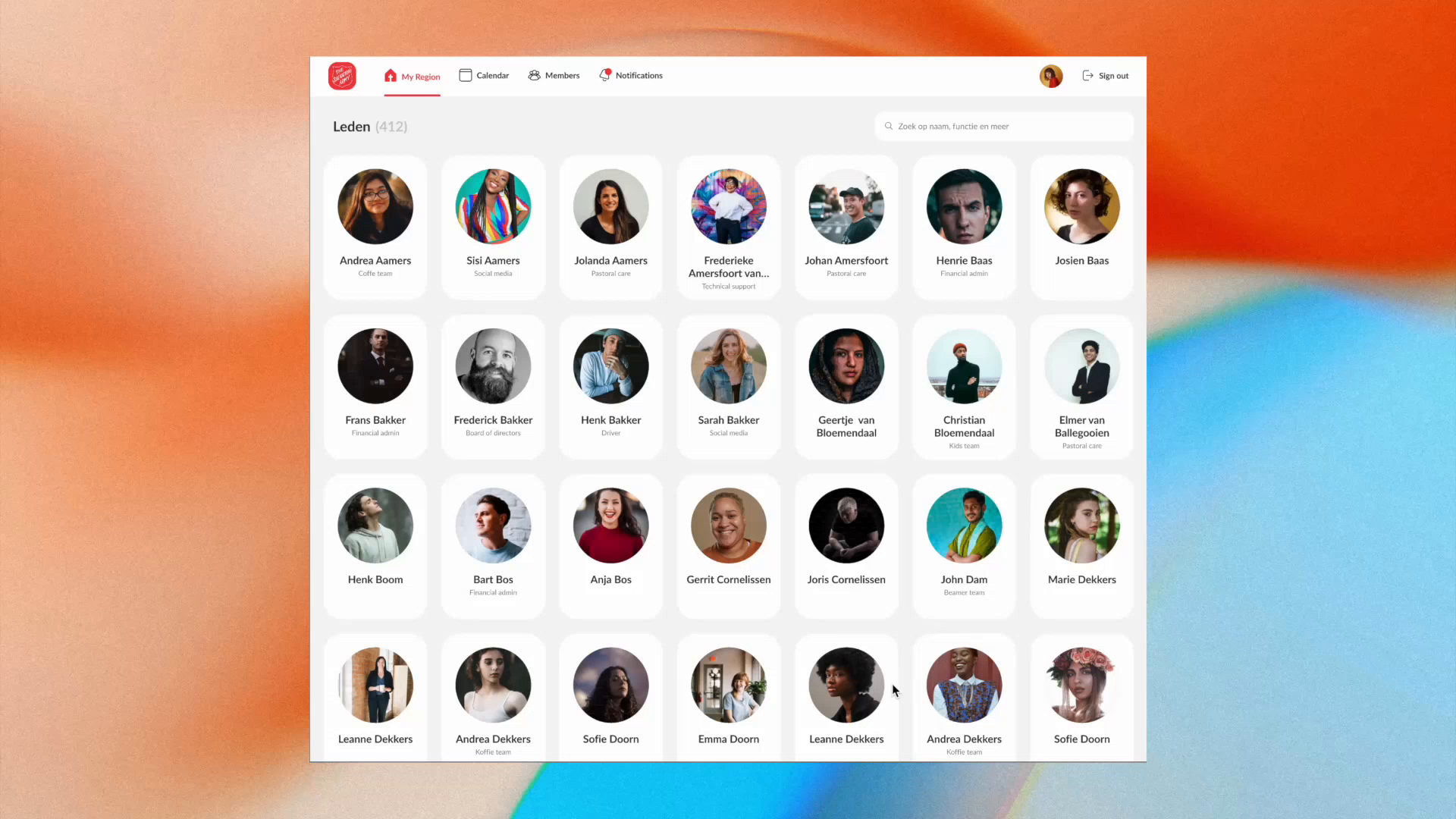Click Henrie Baas' profile picture

[963, 206]
